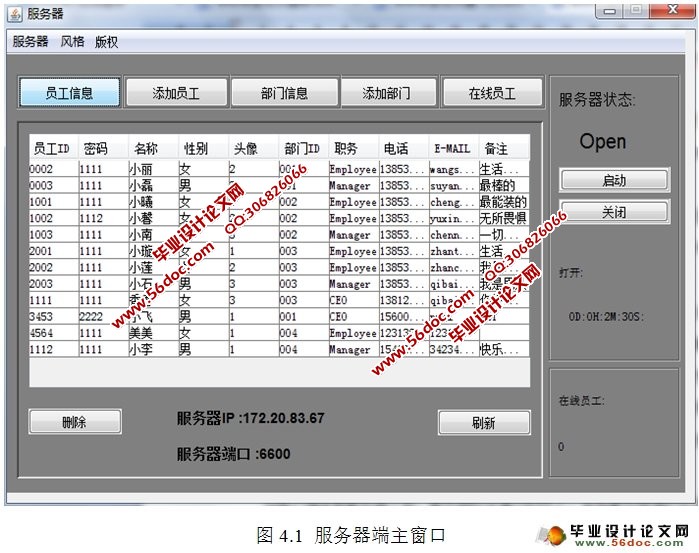
Task: Open the 服务器 menu
Action: tap(30, 42)
